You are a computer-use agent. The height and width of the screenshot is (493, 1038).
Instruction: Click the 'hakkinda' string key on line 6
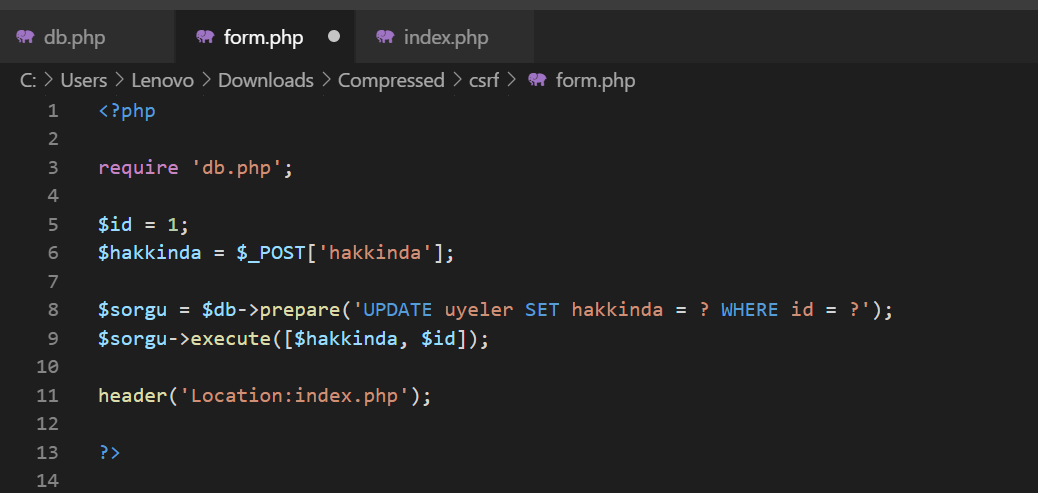click(x=375, y=253)
